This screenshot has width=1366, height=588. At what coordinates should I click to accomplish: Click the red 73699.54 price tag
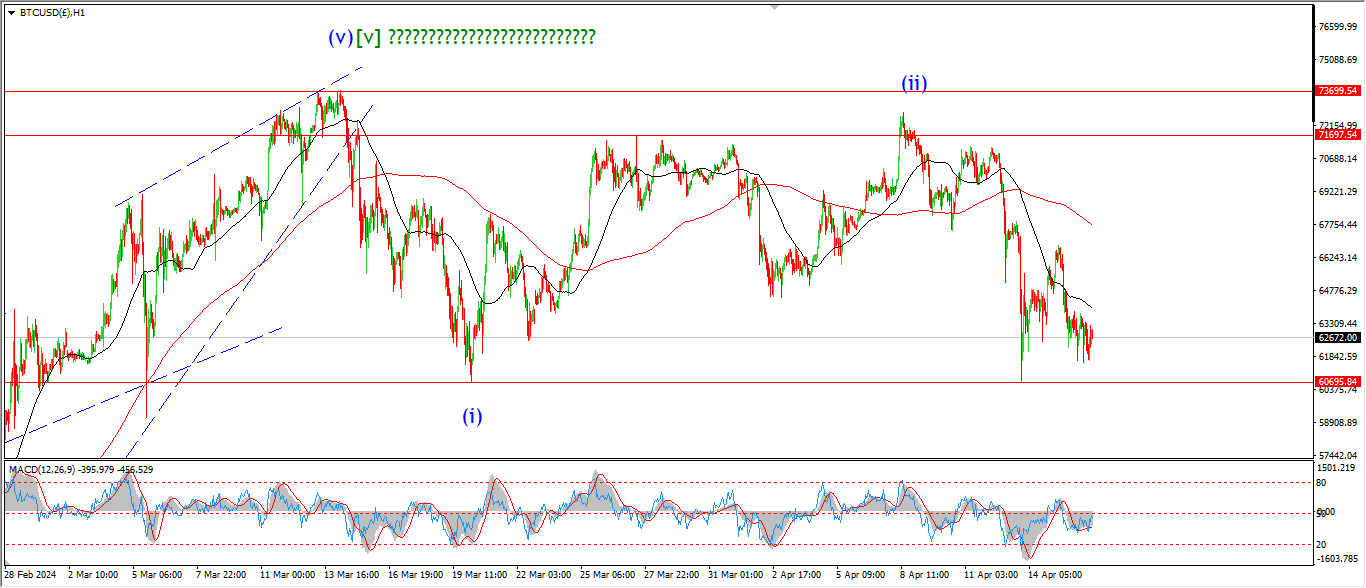[1337, 91]
